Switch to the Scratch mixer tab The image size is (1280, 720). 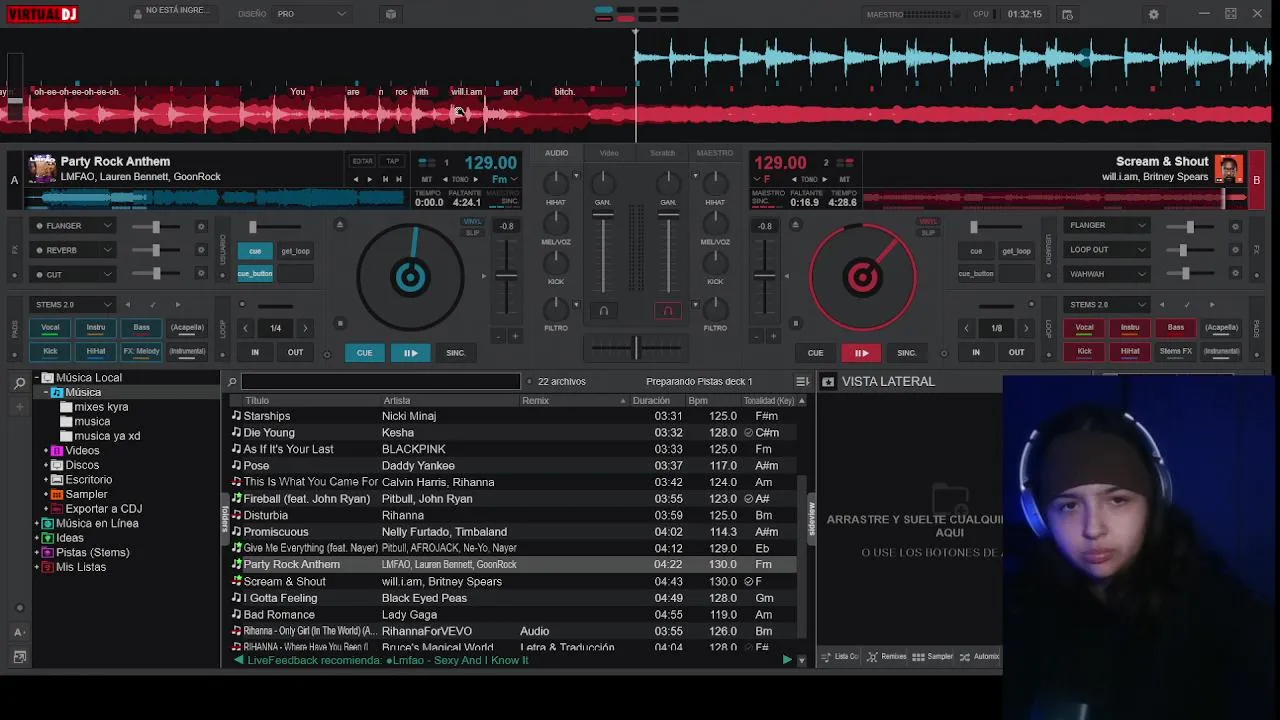663,153
